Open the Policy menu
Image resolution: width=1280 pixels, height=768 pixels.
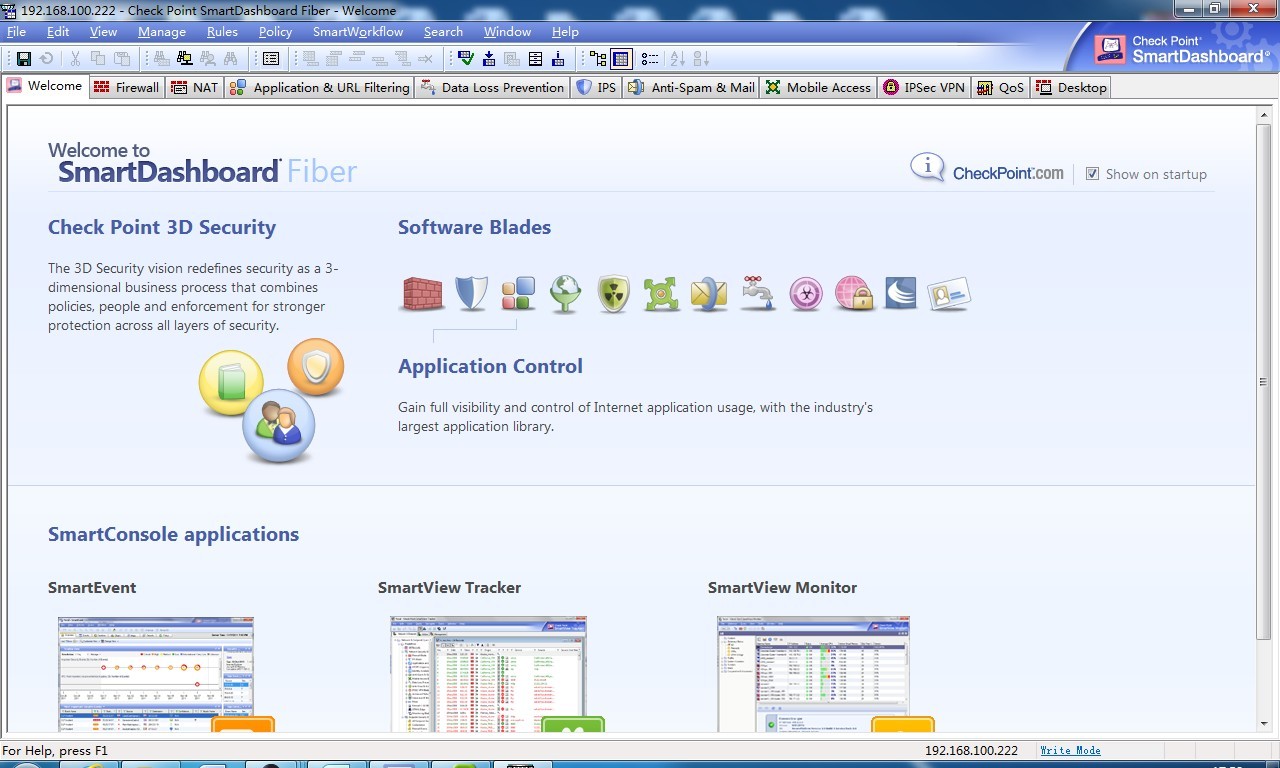[275, 31]
